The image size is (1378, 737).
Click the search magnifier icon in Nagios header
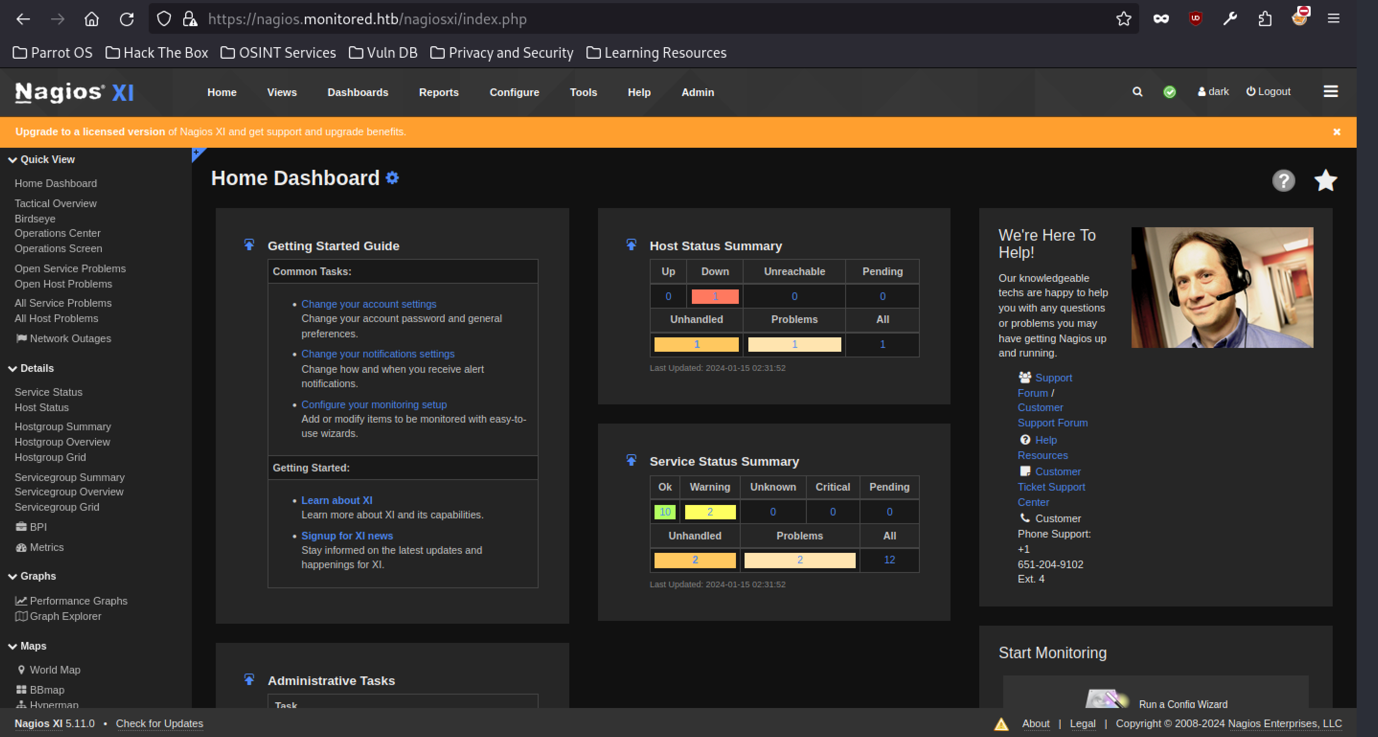click(1137, 92)
